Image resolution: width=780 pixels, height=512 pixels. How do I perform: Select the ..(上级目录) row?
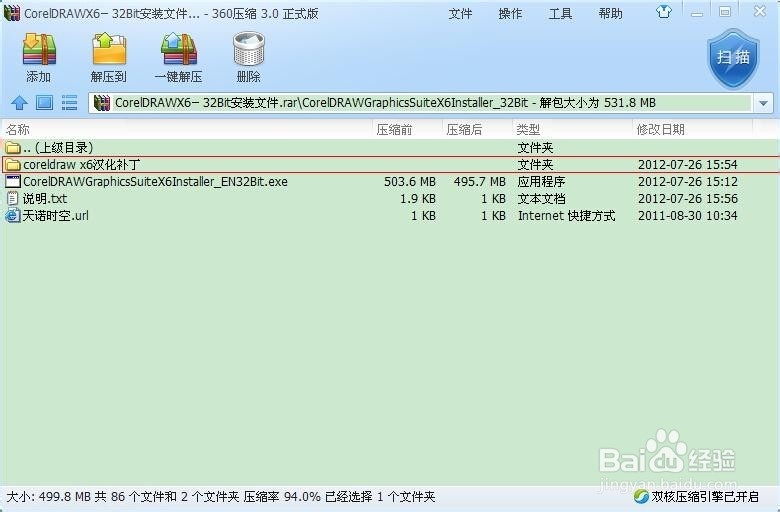click(x=390, y=148)
